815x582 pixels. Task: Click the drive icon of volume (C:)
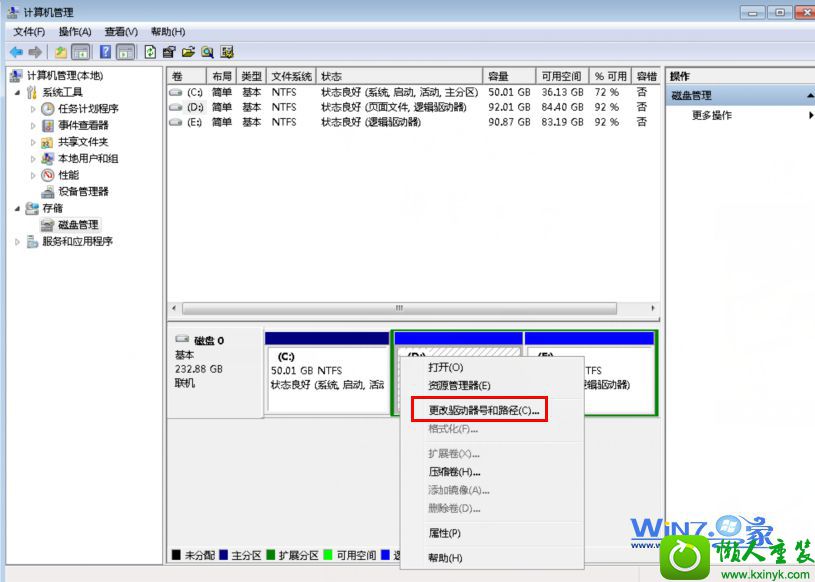[176, 92]
